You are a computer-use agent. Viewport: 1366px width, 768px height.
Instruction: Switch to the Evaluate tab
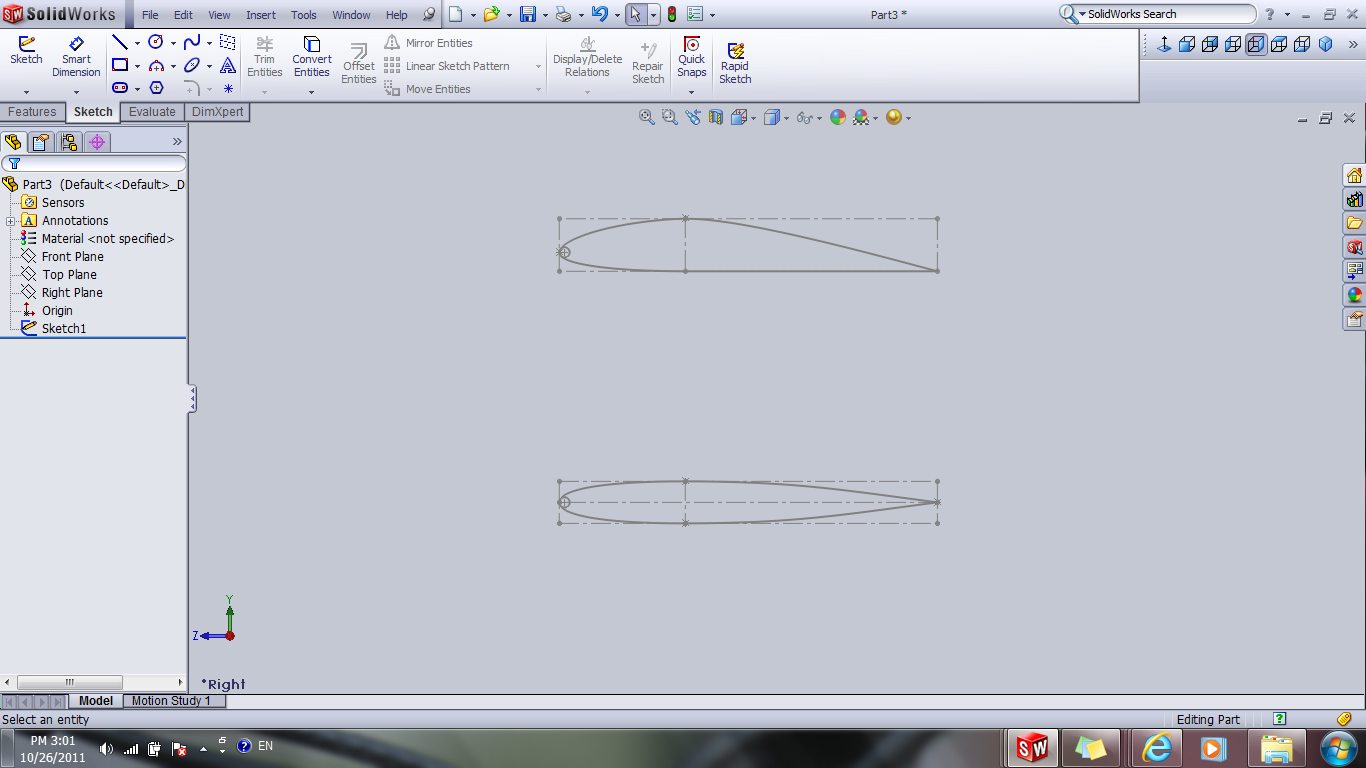point(152,112)
